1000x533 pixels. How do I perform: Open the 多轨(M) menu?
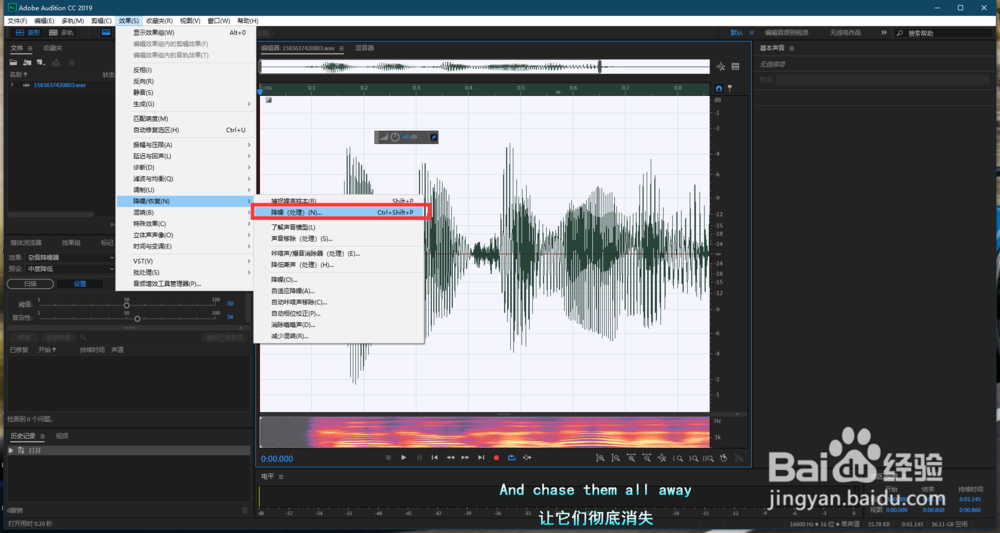pos(72,21)
